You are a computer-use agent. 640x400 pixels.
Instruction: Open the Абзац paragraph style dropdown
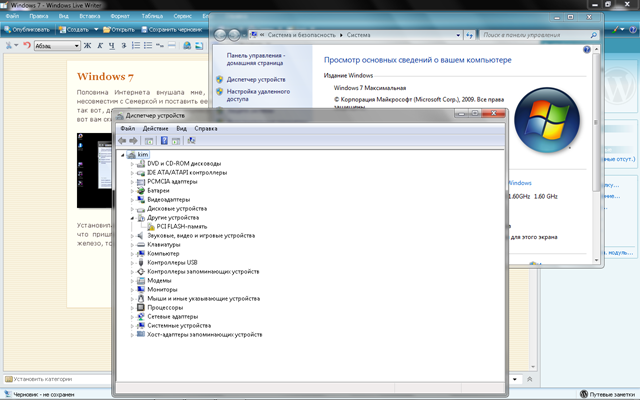click(76, 46)
